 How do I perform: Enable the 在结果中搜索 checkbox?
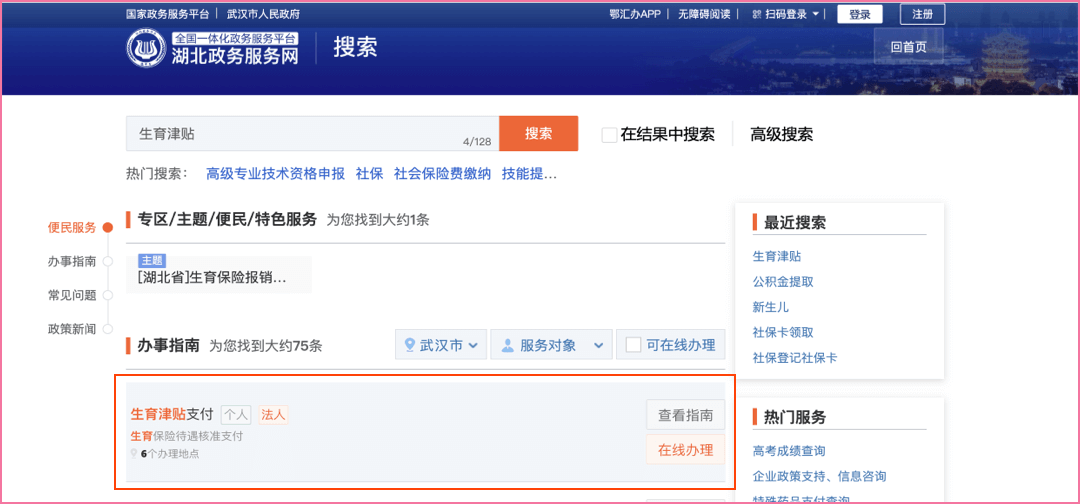coord(609,135)
